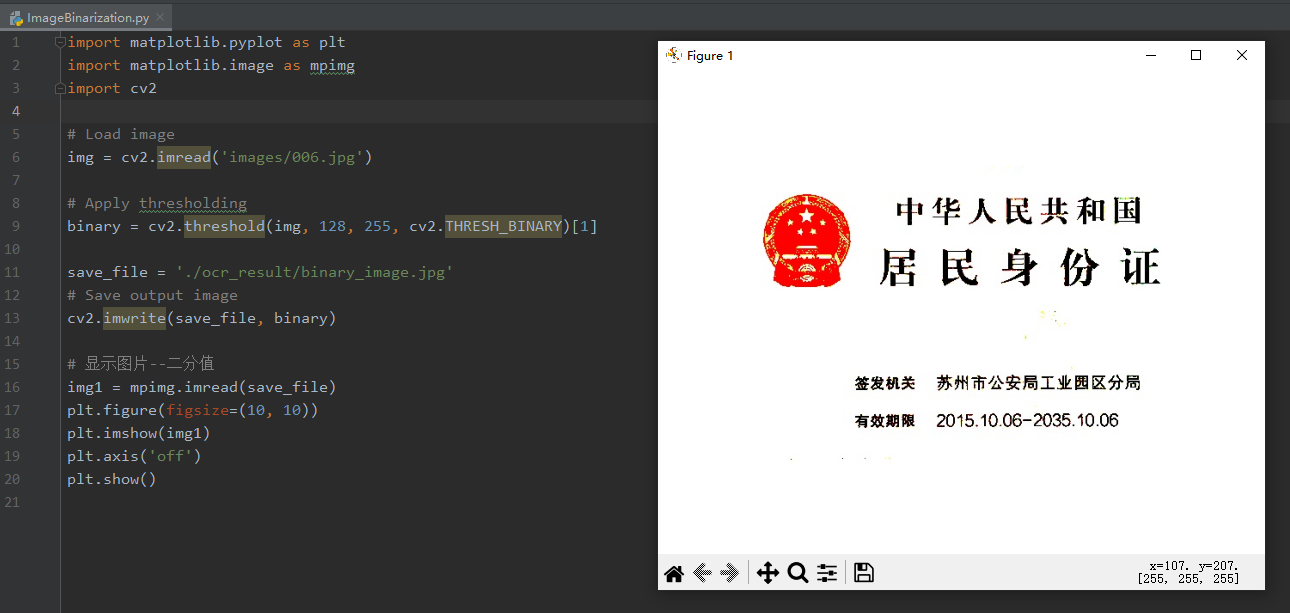Image resolution: width=1290 pixels, height=613 pixels.
Task: Click 'mpimg' alias in line 2
Action: (x=332, y=65)
